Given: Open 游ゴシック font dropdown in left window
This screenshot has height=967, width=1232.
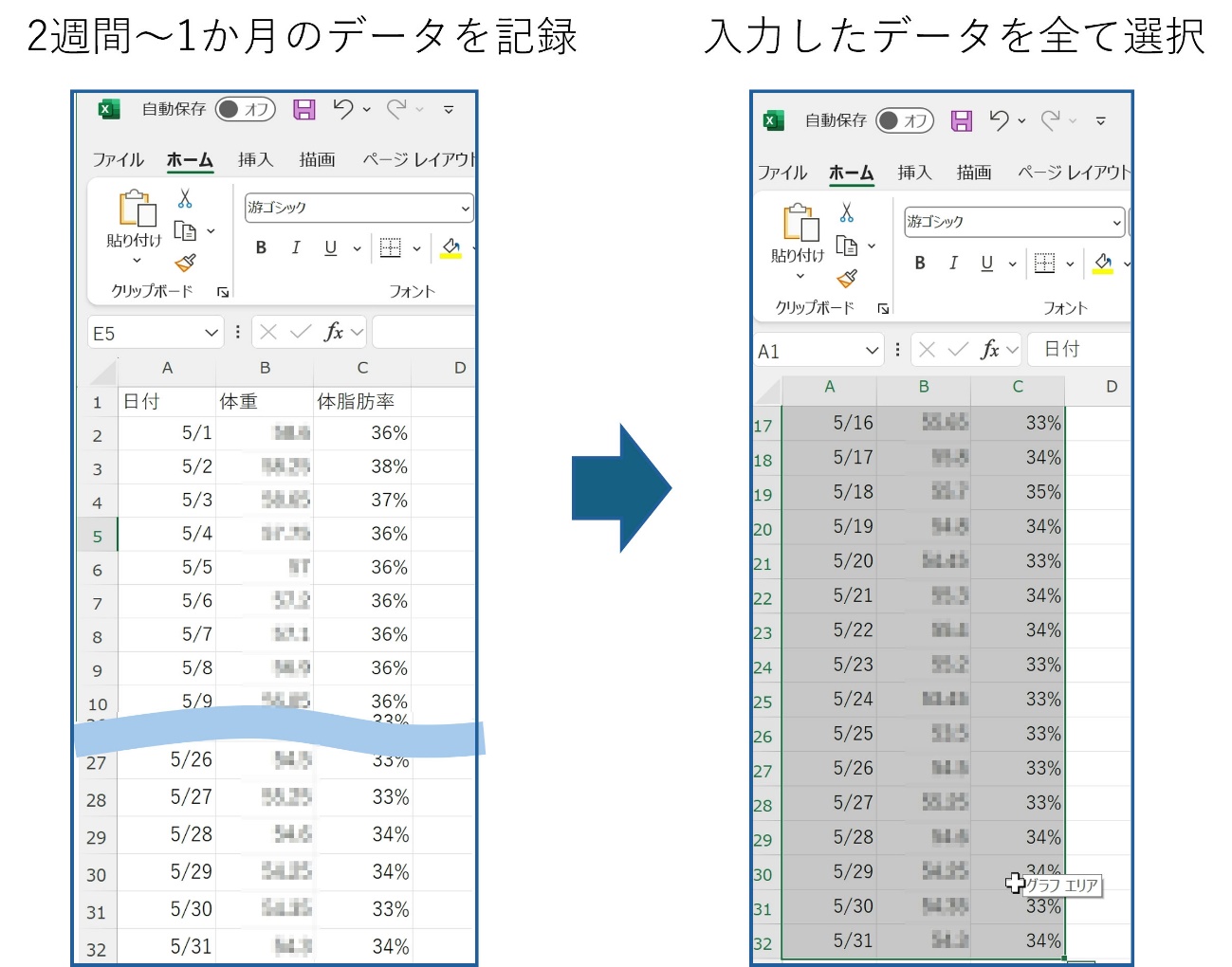Looking at the screenshot, I should (x=465, y=209).
